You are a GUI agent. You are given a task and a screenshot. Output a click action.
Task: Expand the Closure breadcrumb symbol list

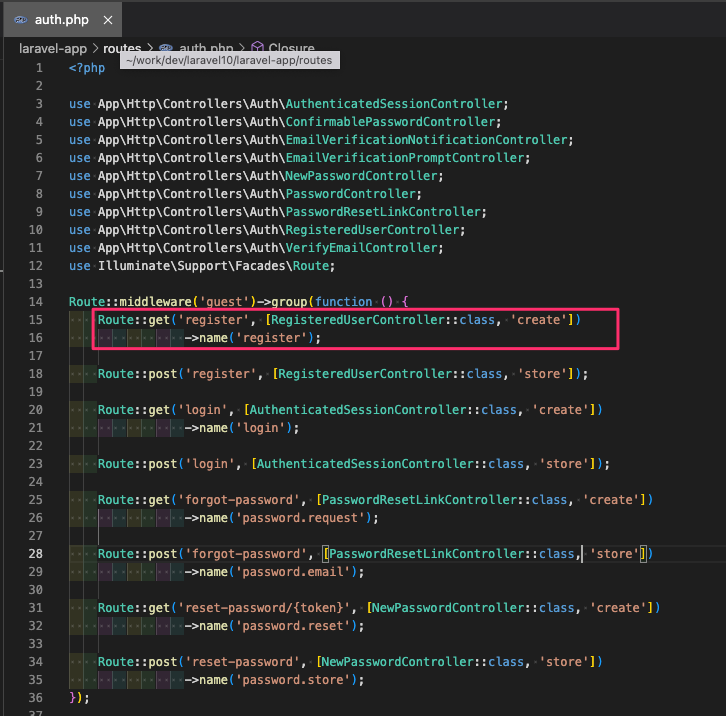pos(291,48)
